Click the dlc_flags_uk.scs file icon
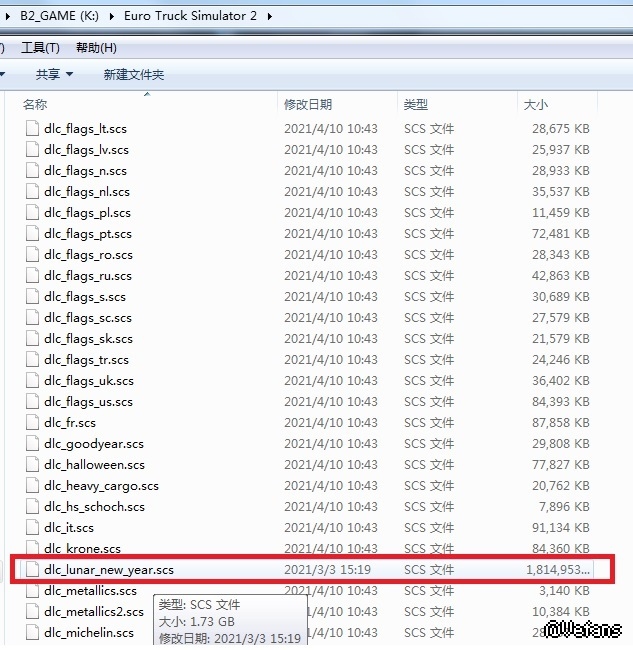633x650 pixels. 32,381
